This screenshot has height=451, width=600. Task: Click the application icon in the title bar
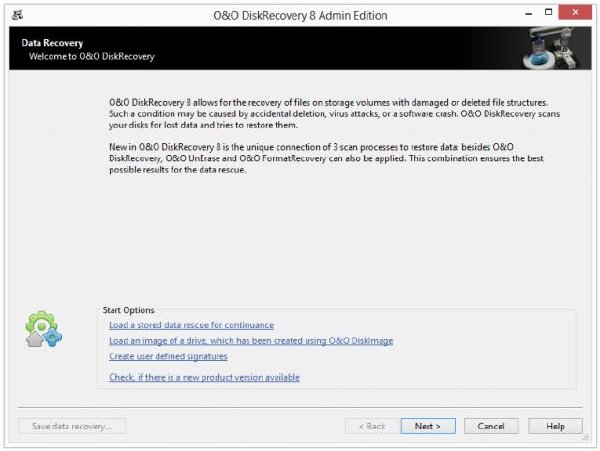click(17, 15)
